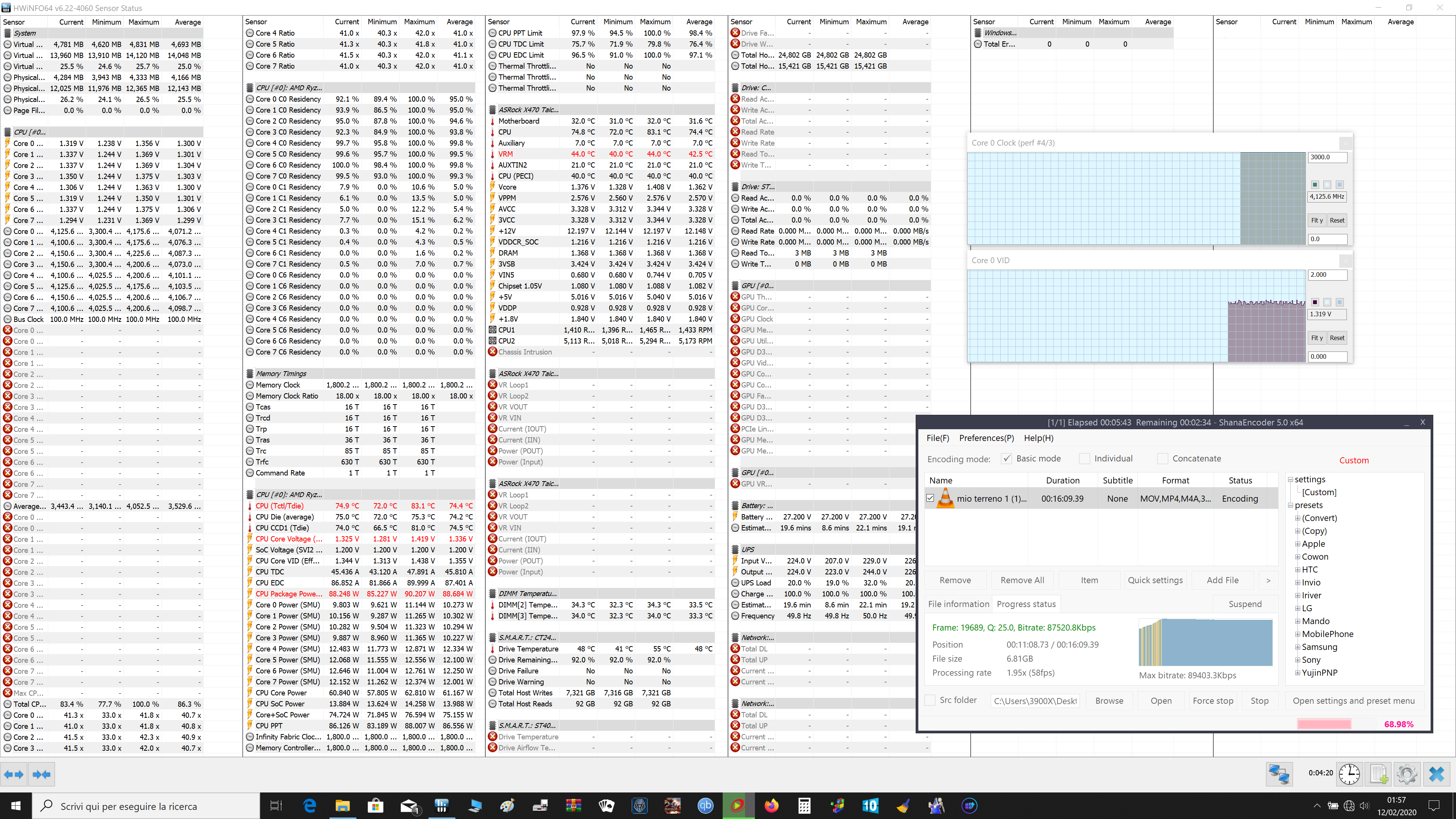Click the lightning icon beside CPU Package Power
Screen dimensions: 1456x819
click(250, 593)
